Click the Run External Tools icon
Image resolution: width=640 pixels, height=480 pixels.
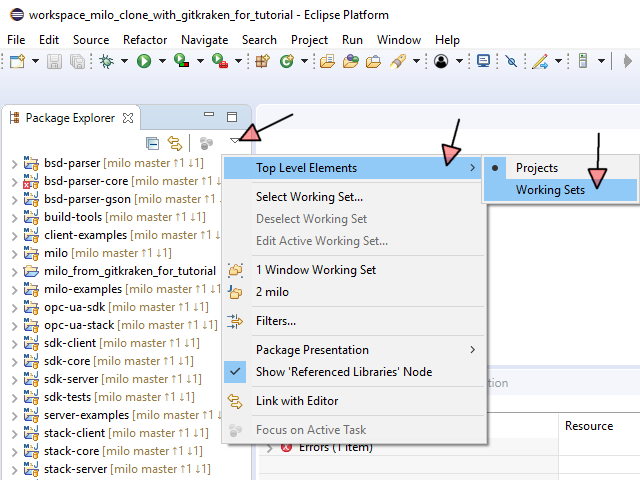(x=220, y=61)
